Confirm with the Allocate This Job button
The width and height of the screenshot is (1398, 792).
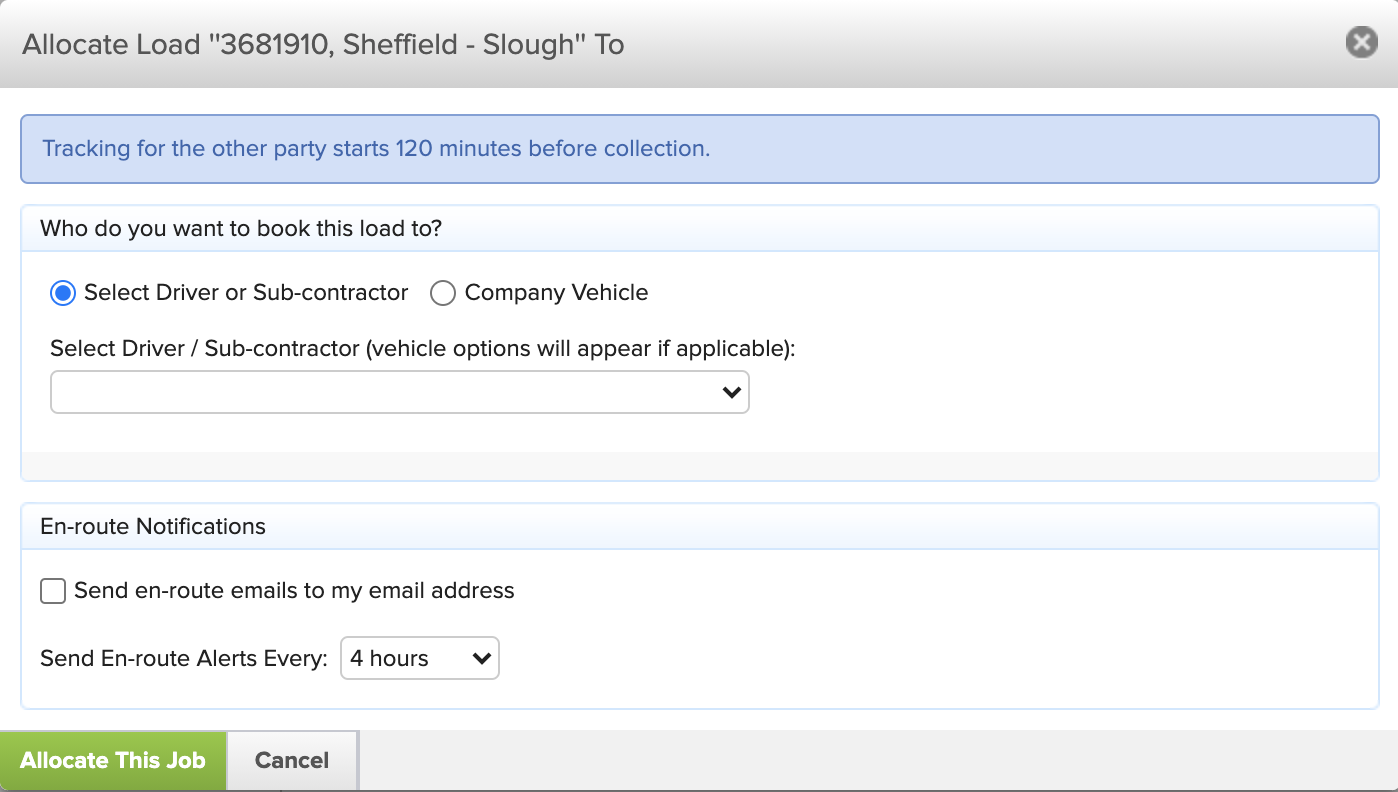point(113,760)
